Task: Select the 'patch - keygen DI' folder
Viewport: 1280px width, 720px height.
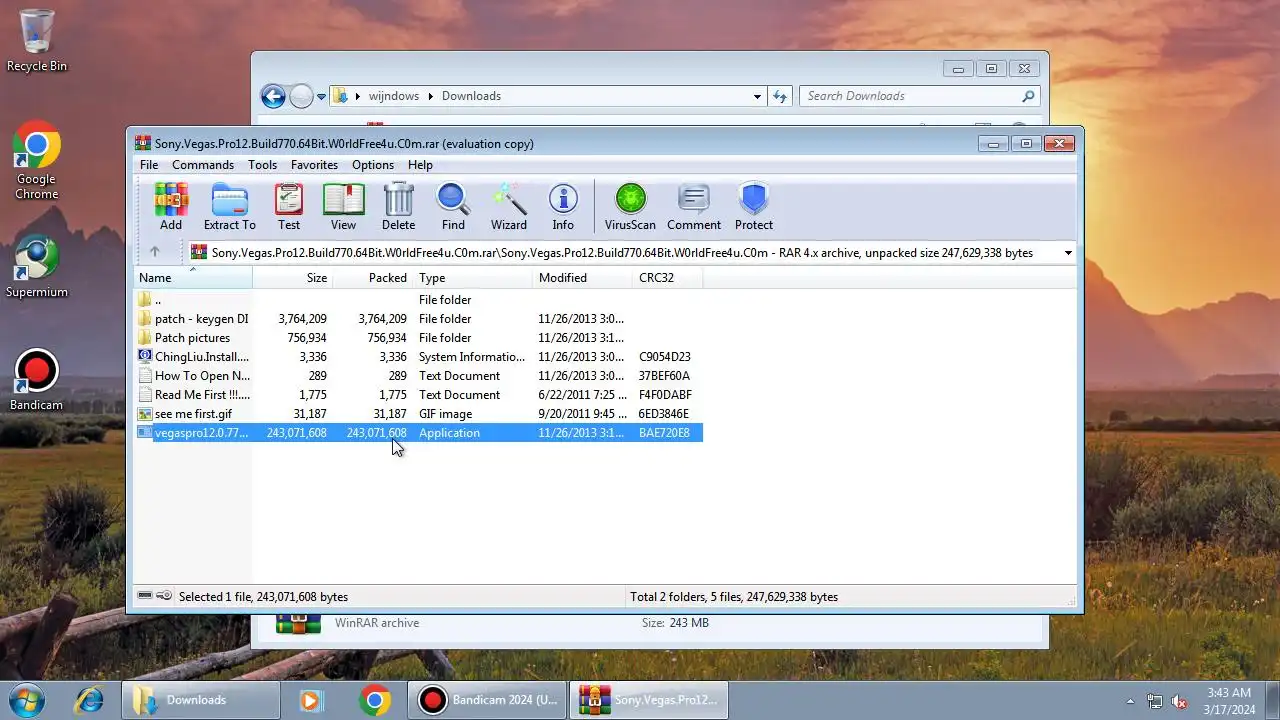Action: pos(418,319)
